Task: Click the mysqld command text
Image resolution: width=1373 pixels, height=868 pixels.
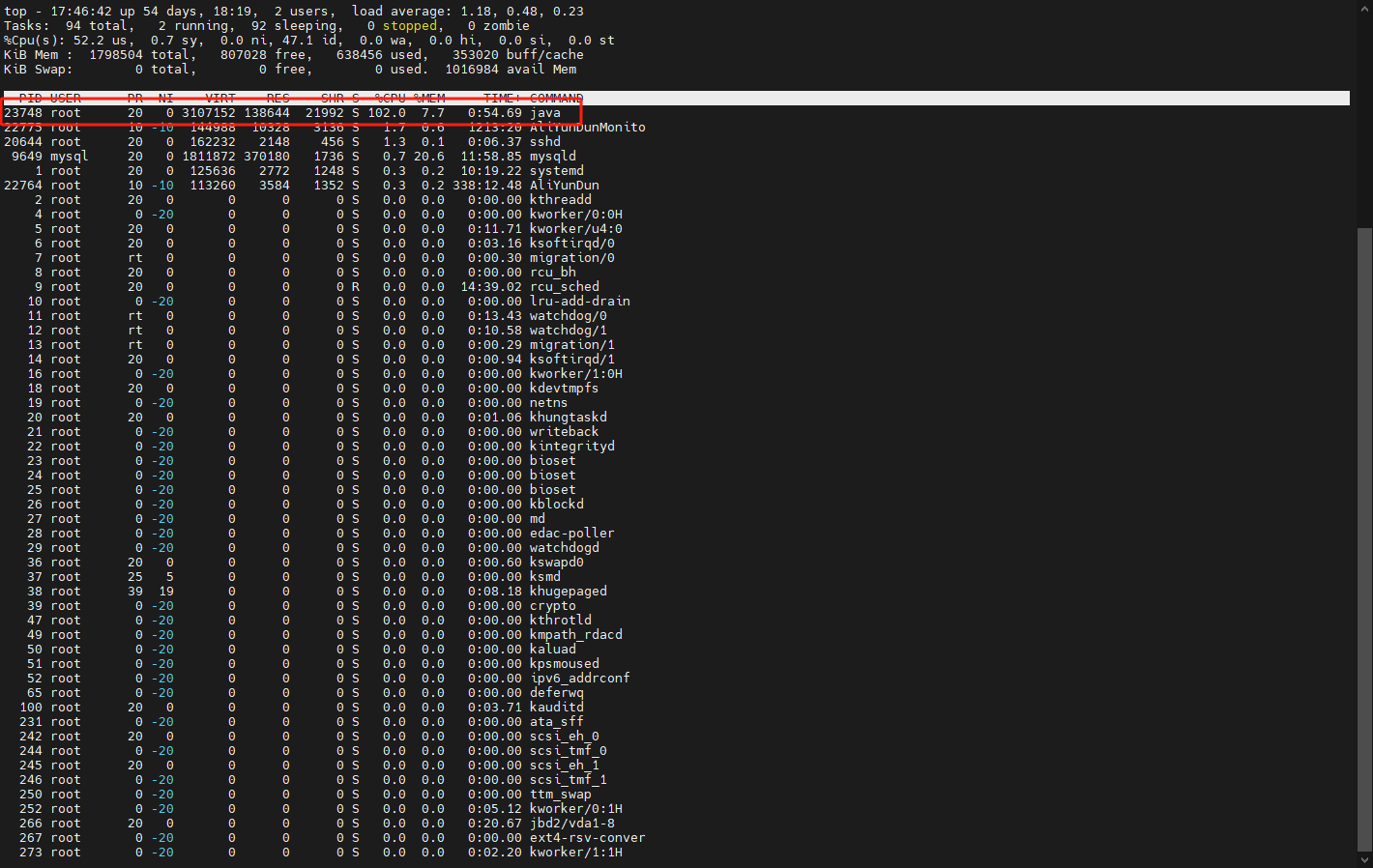Action: (x=553, y=157)
